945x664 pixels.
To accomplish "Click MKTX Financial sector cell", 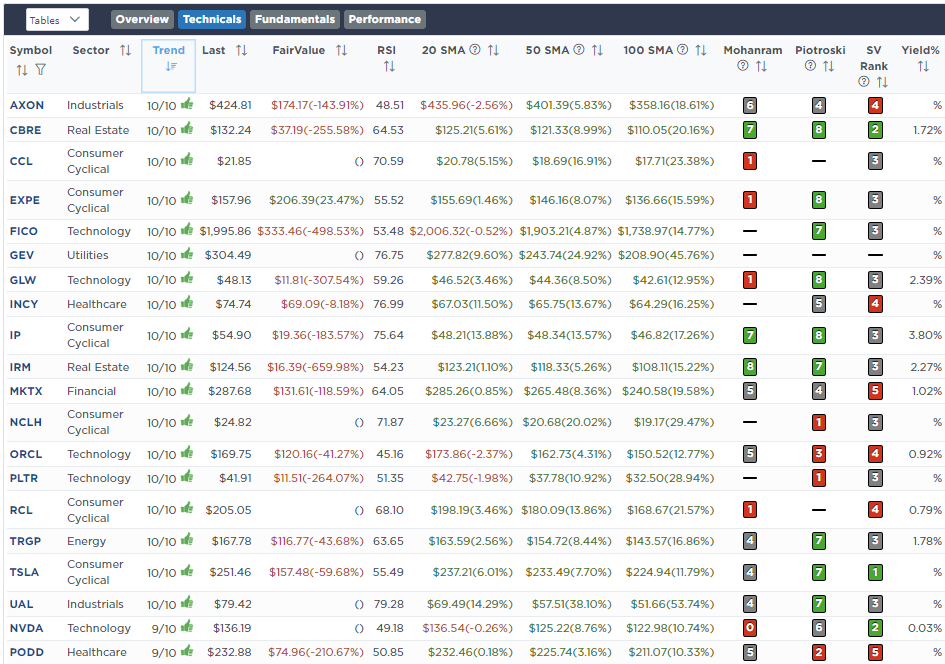I will [91, 391].
